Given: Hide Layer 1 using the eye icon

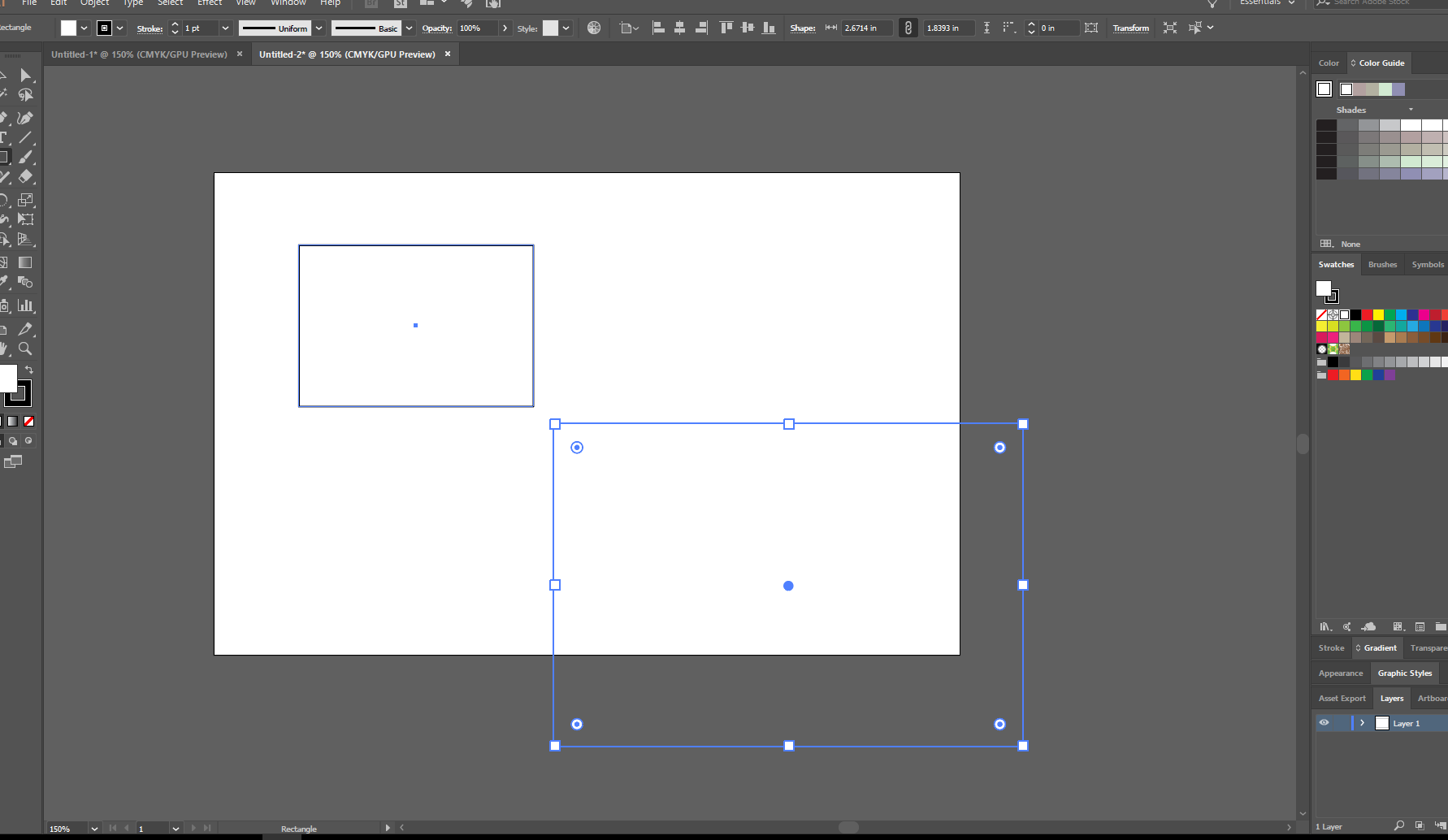Looking at the screenshot, I should pyautogui.click(x=1324, y=723).
